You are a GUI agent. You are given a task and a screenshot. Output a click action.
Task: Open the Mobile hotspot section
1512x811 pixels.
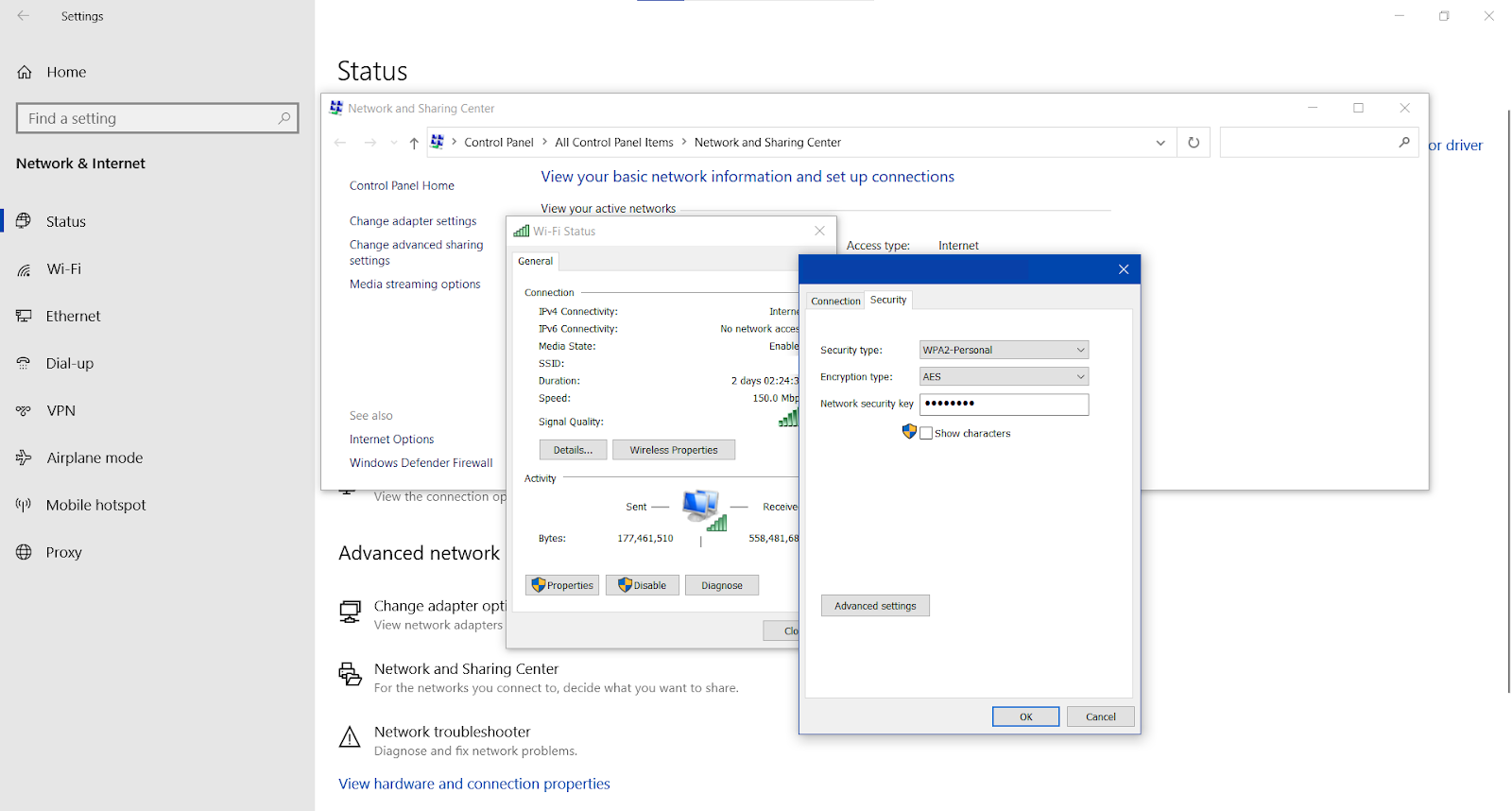95,506
